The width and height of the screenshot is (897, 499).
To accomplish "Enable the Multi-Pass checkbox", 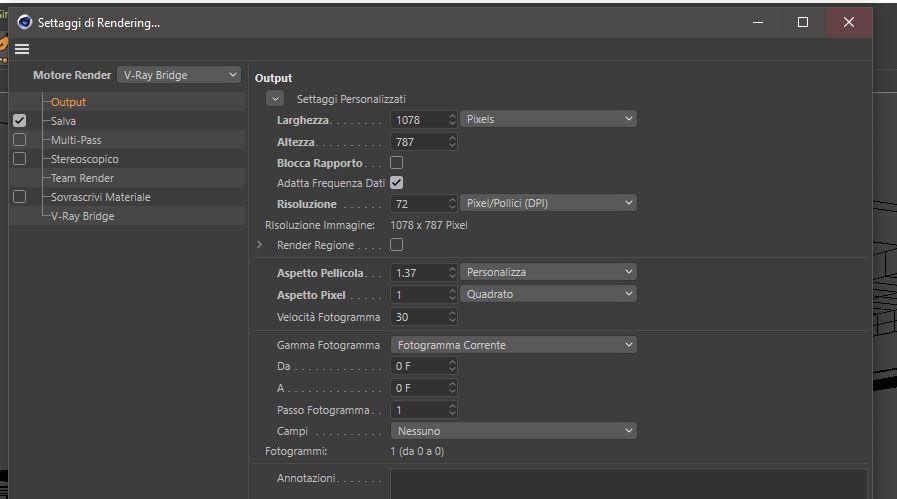I will click(x=19, y=140).
